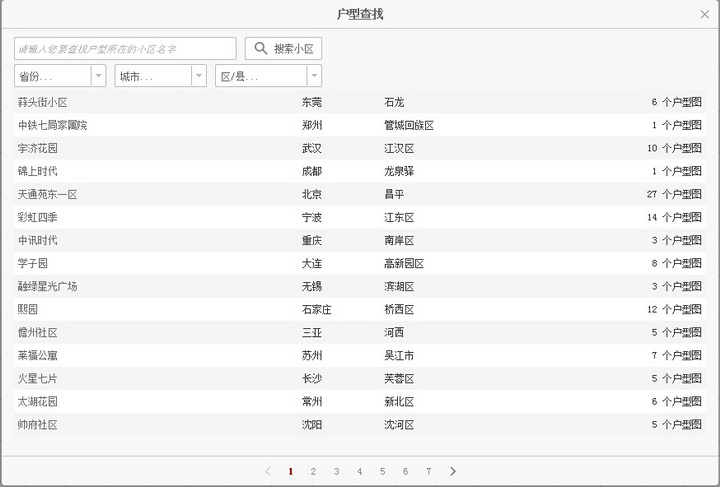Select the 中铁七局家属院 row
The image size is (720, 487).
pos(52,125)
